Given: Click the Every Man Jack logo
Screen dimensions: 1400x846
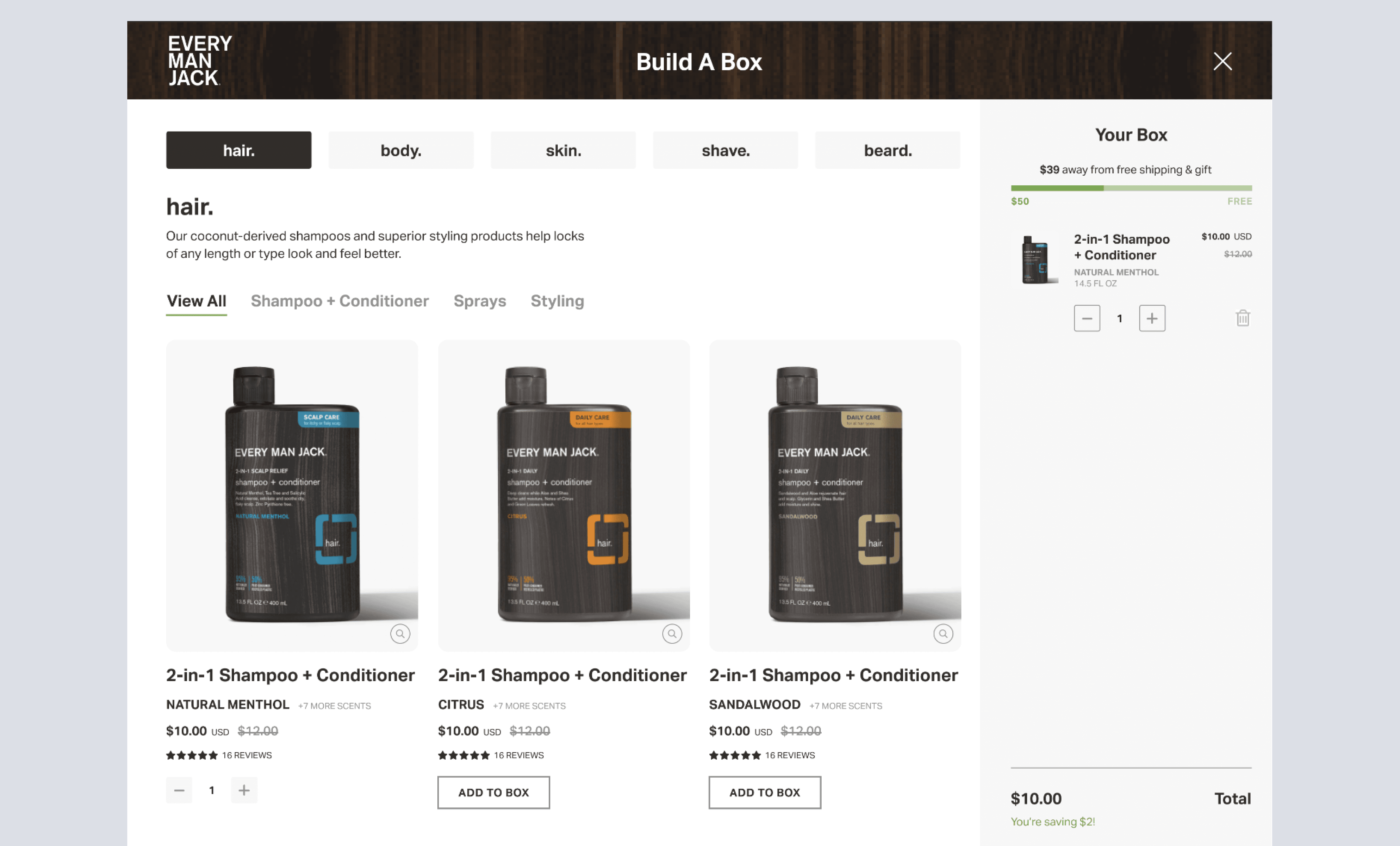Looking at the screenshot, I should (200, 60).
